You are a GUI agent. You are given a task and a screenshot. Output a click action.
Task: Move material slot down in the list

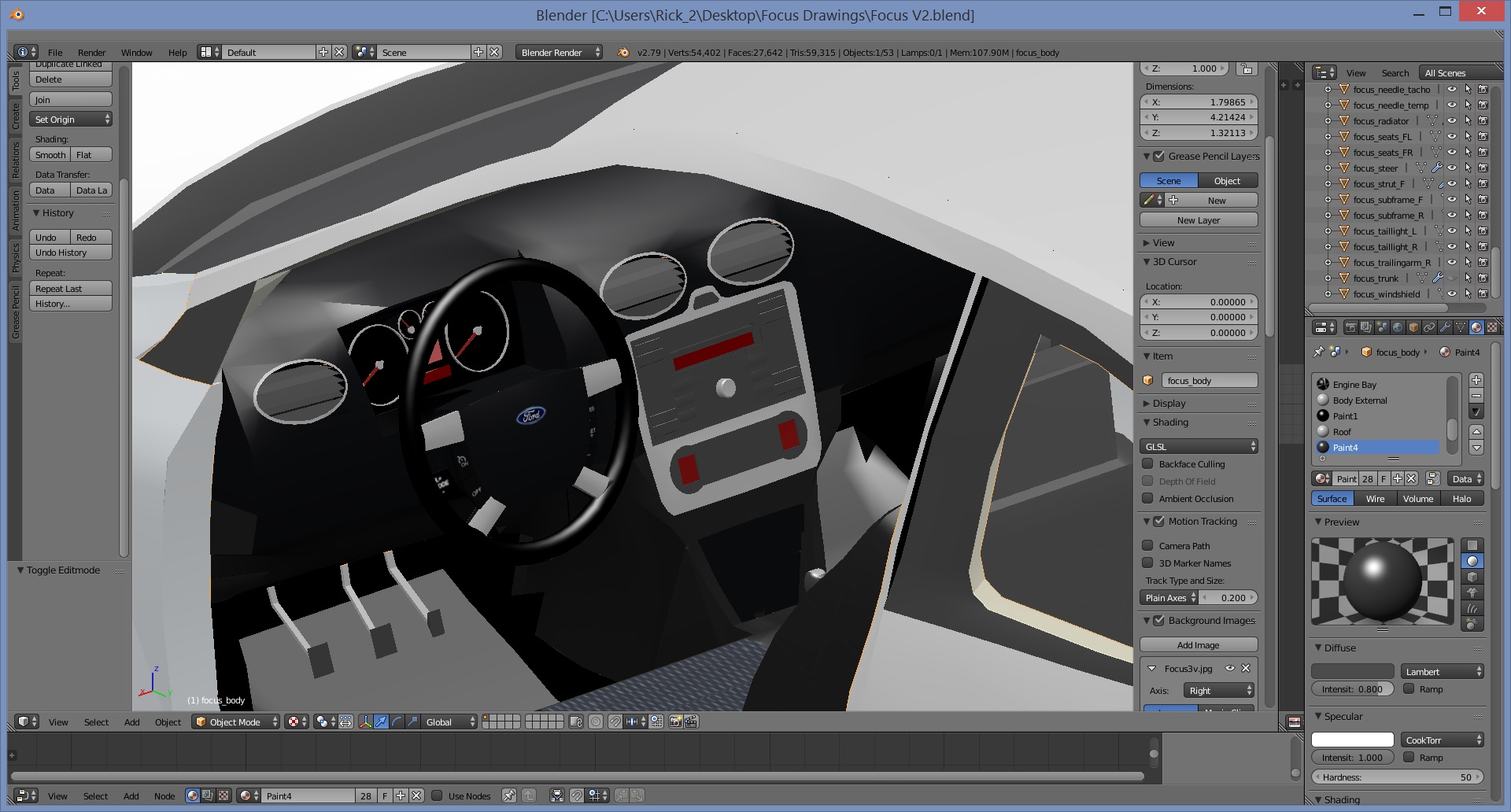(x=1476, y=448)
